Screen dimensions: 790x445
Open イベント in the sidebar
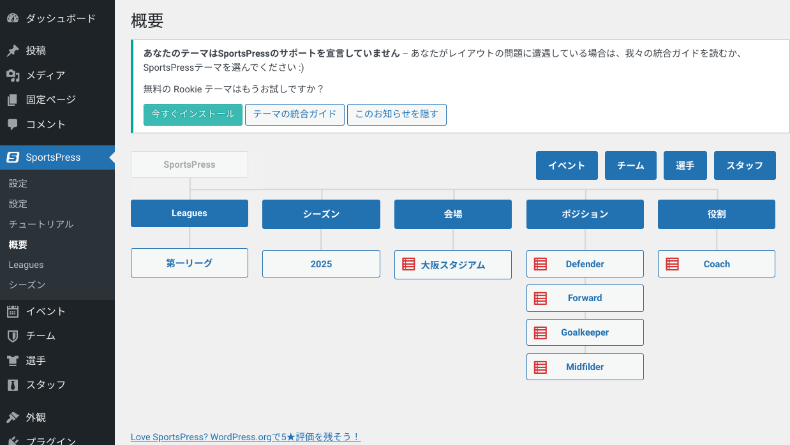tap(57, 311)
